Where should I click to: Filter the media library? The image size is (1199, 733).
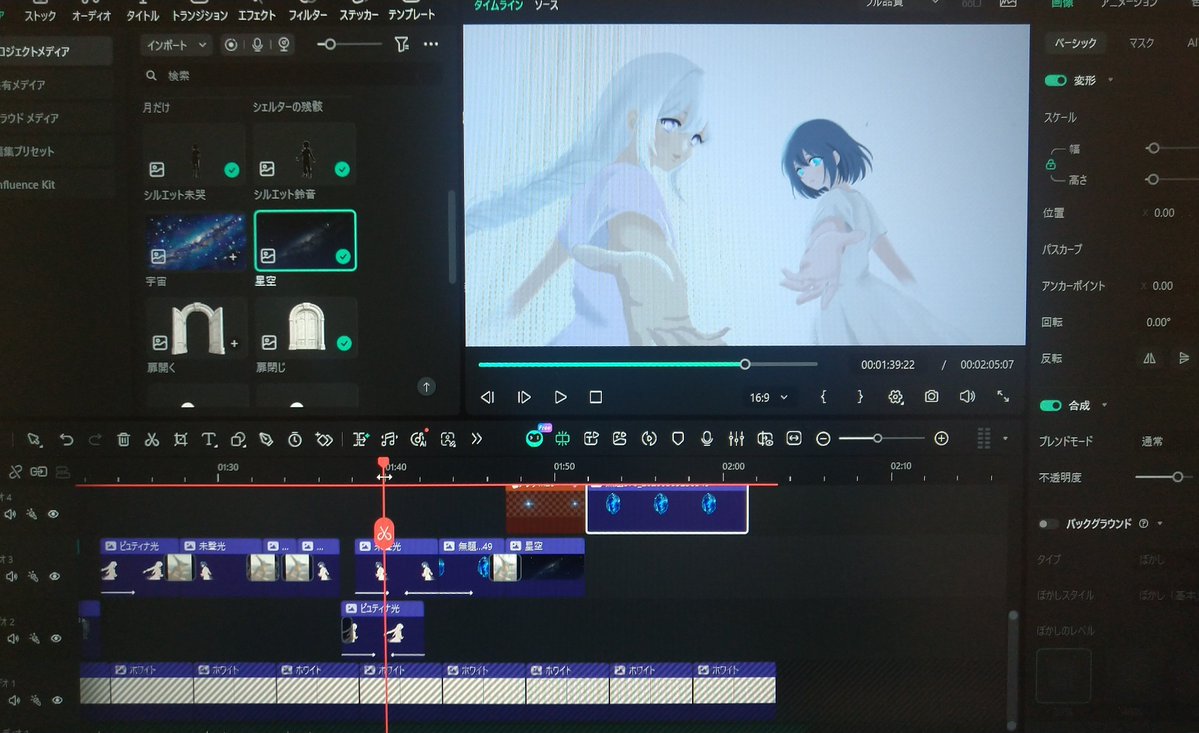click(401, 44)
